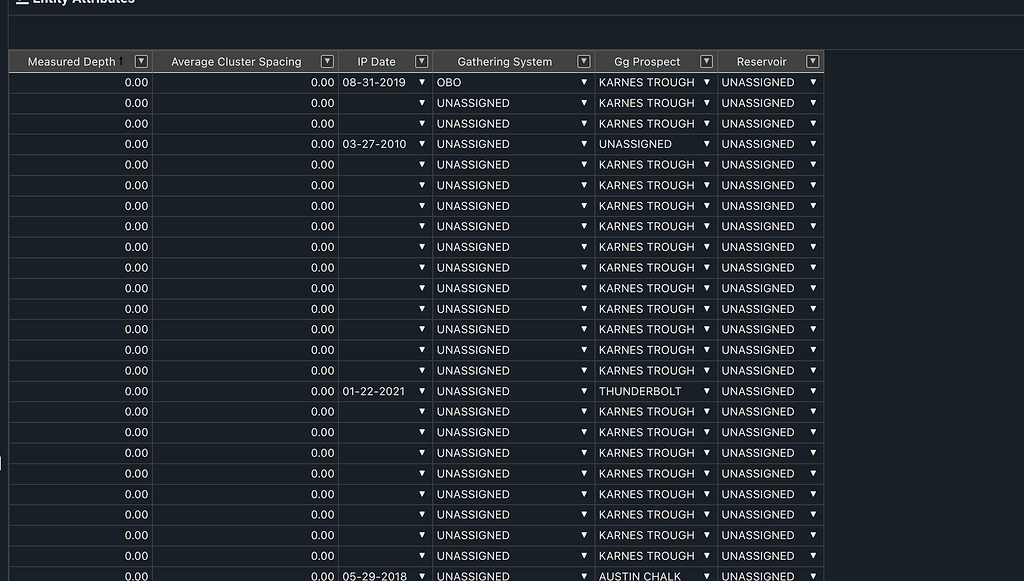Image resolution: width=1024 pixels, height=581 pixels.
Task: Select the OBO gathering system cell
Action: (x=500, y=83)
